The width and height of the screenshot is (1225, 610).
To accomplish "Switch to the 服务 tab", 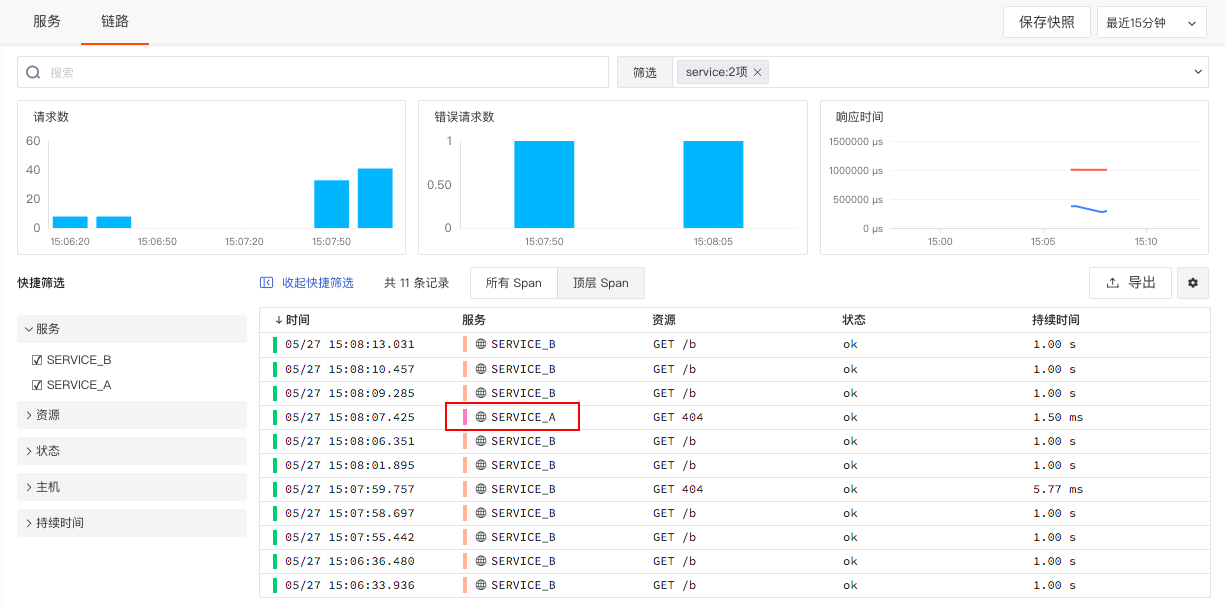I will 47,21.
